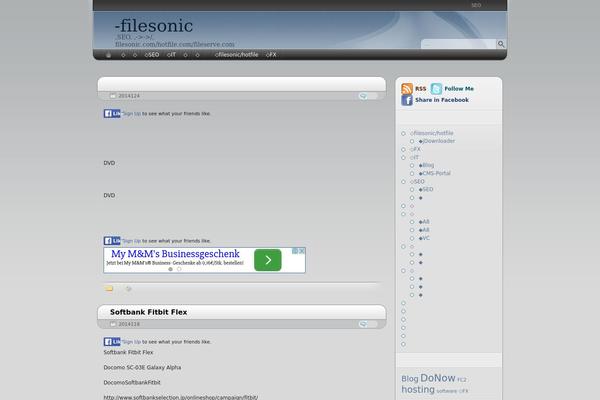Open ◆VC subcategory in the sidebar

424,238
